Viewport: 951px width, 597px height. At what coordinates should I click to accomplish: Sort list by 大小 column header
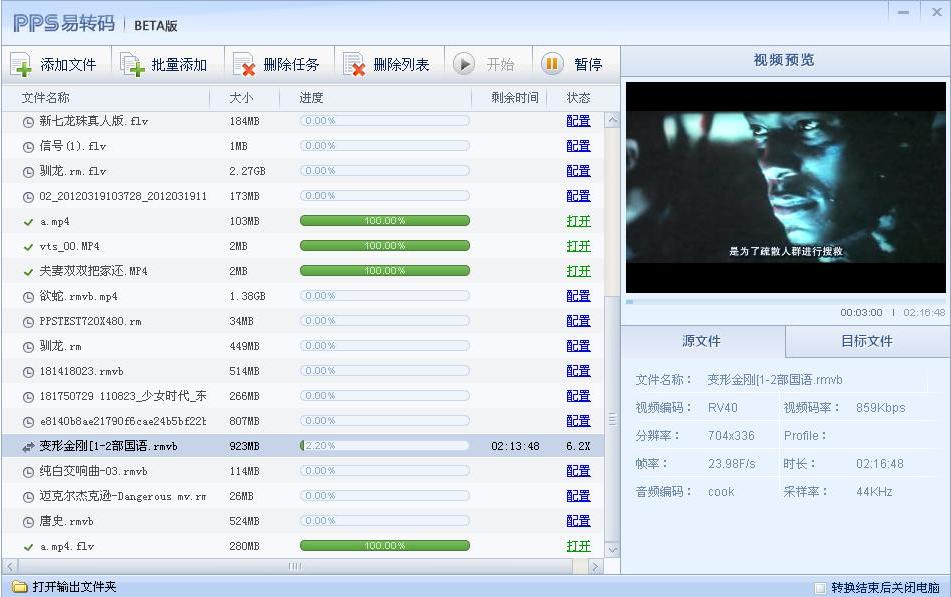[x=241, y=98]
